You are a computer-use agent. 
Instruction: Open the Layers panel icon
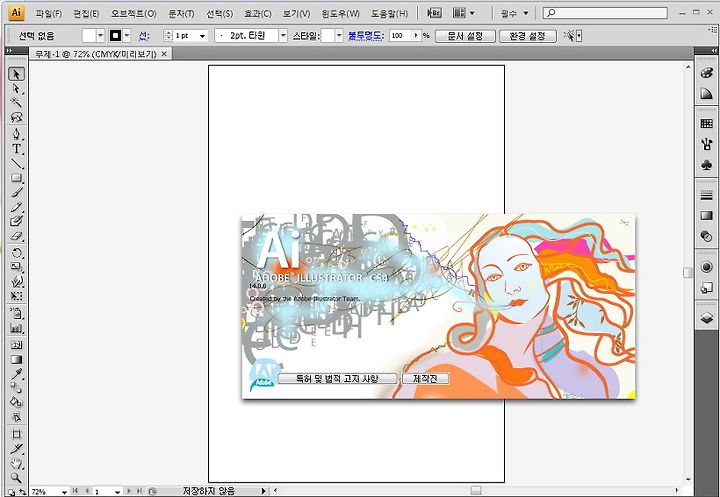(707, 317)
